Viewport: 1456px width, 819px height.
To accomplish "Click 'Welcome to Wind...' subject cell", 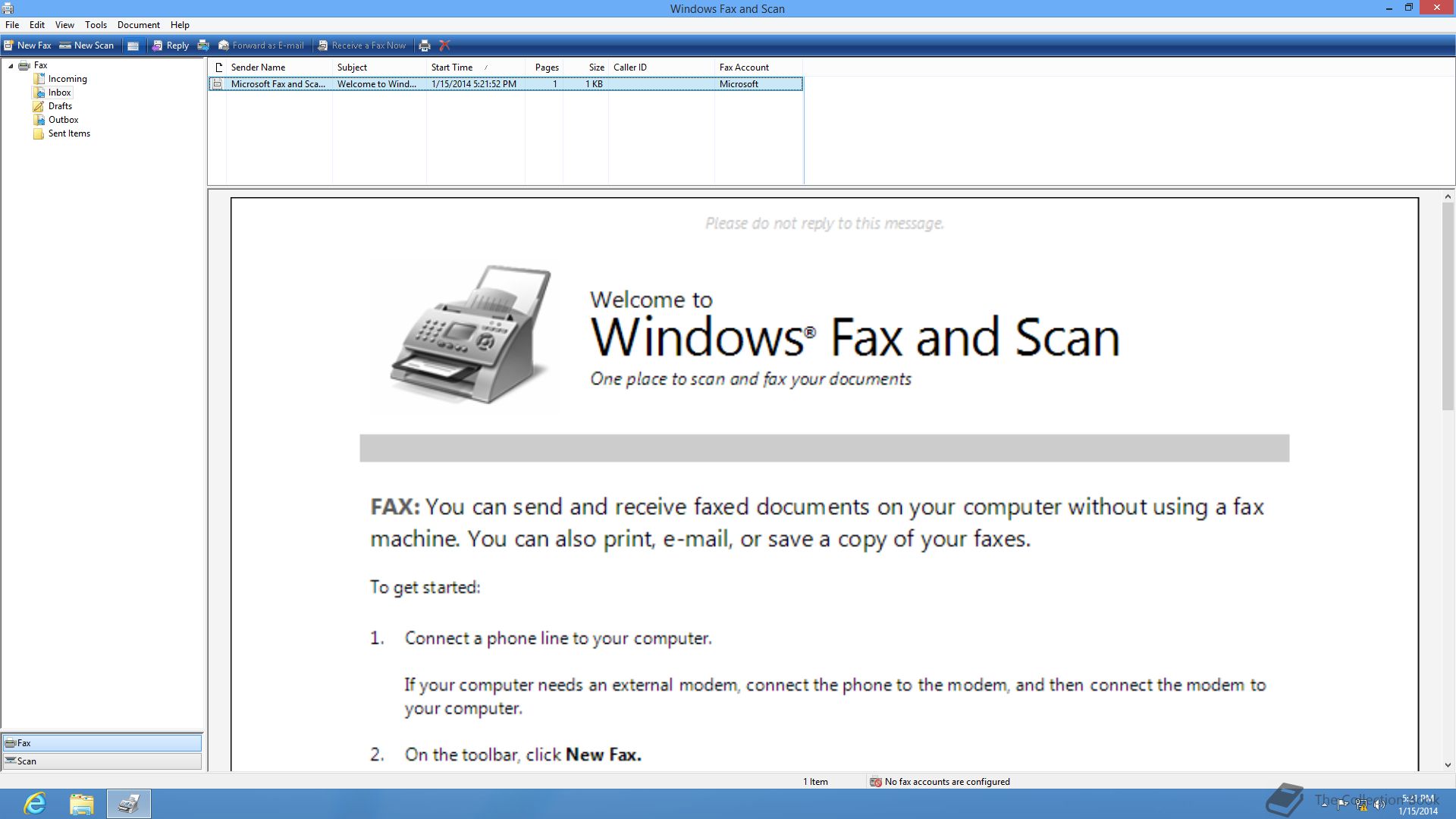I will click(377, 84).
